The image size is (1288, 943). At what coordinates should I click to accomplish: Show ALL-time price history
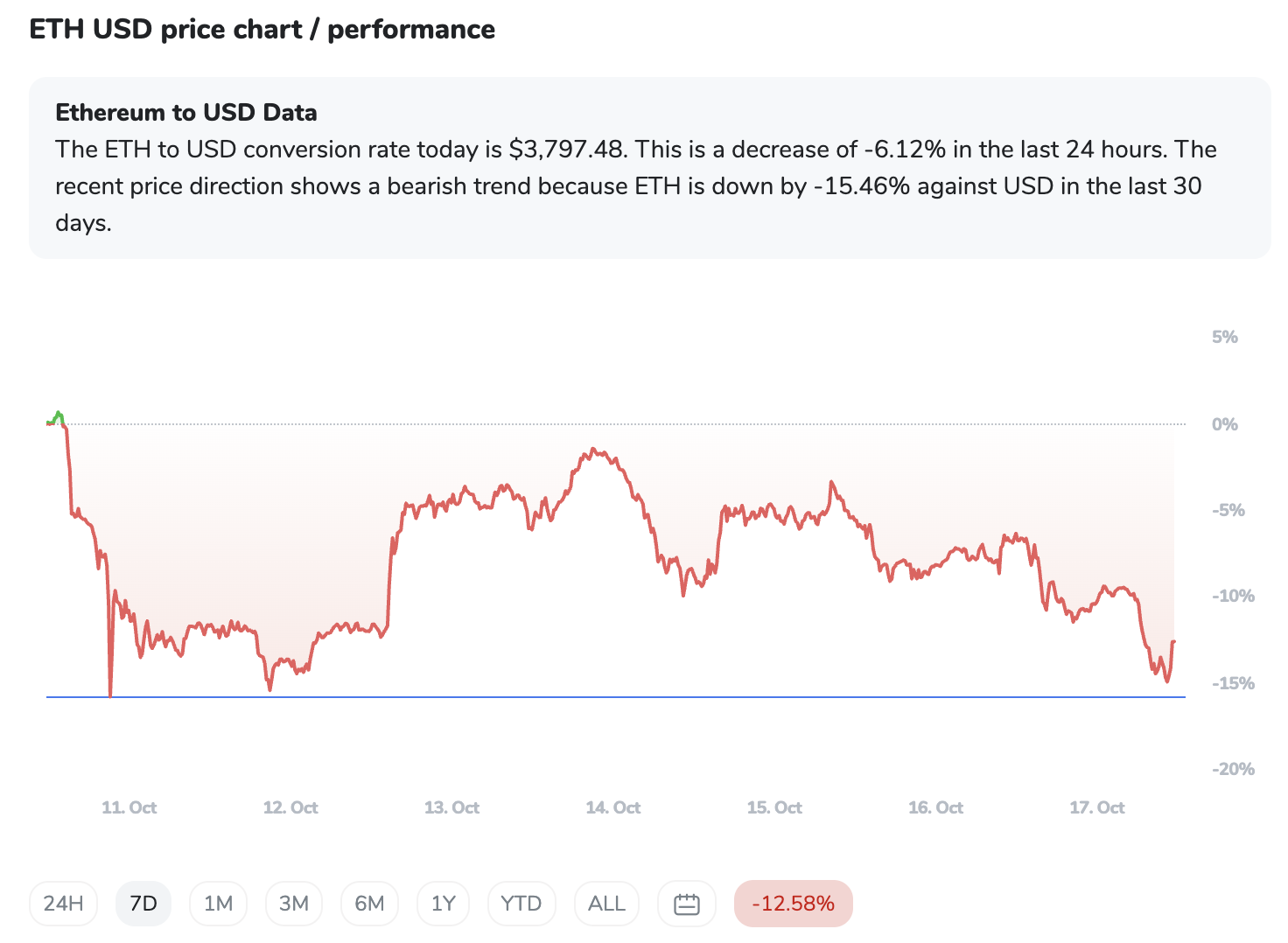[606, 904]
